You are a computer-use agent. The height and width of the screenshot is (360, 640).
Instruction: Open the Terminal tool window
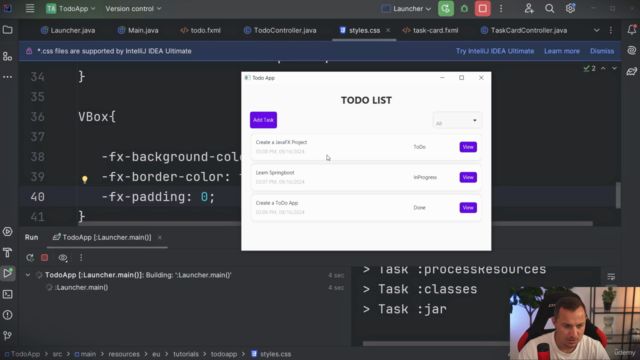(7, 294)
